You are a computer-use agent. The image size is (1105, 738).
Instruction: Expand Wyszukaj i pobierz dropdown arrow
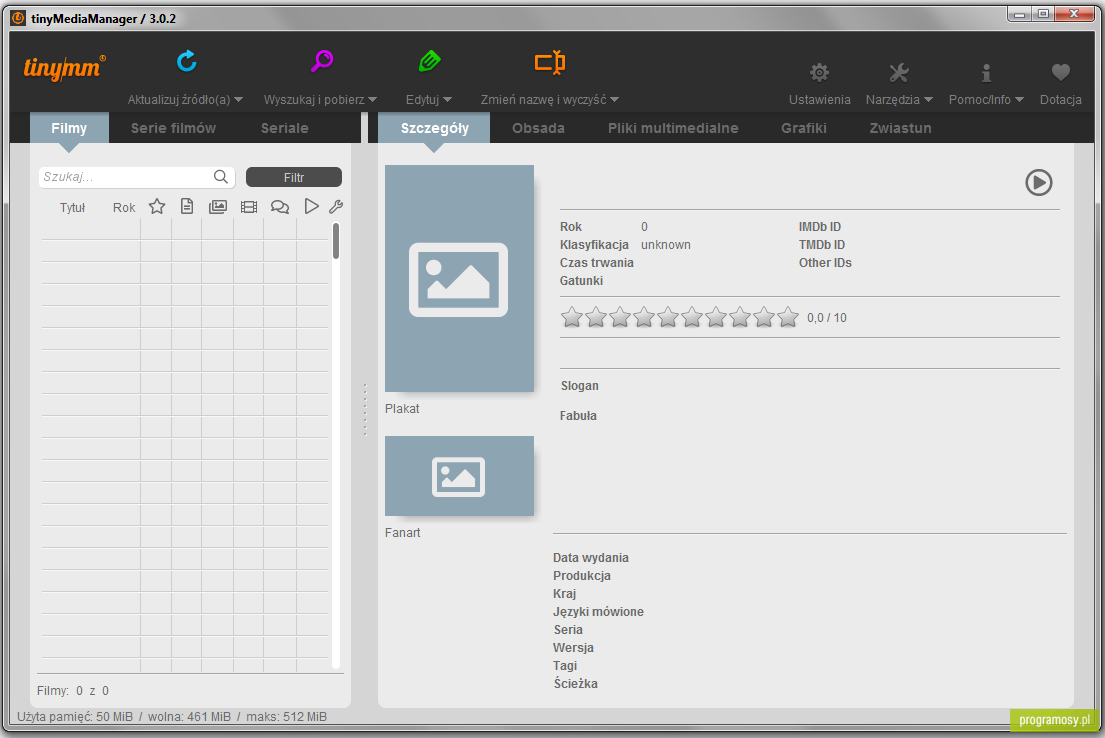pos(372,100)
